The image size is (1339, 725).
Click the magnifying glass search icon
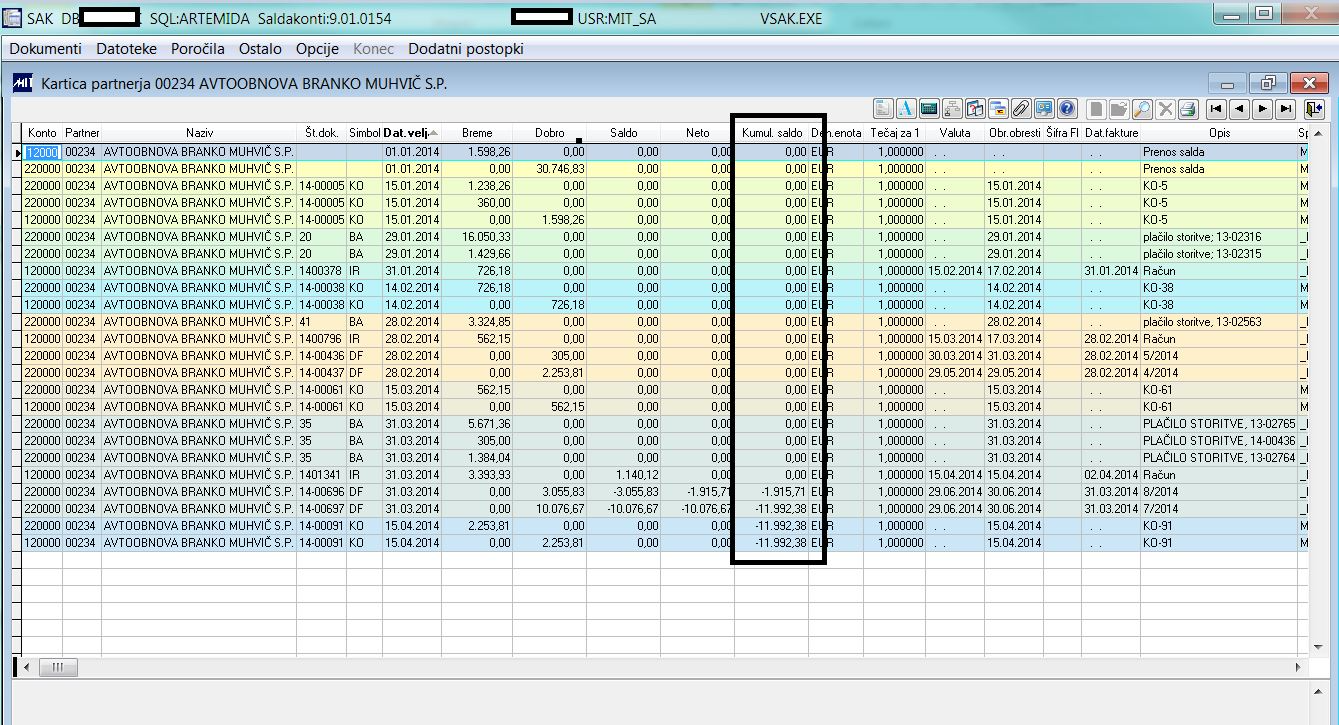[x=1141, y=109]
